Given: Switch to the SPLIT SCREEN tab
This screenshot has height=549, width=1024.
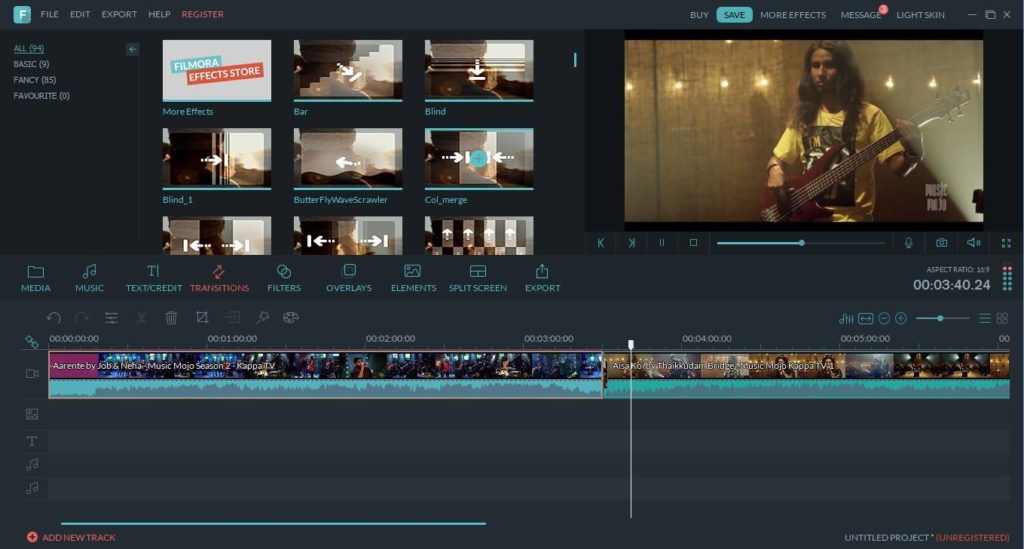Looking at the screenshot, I should (x=478, y=278).
